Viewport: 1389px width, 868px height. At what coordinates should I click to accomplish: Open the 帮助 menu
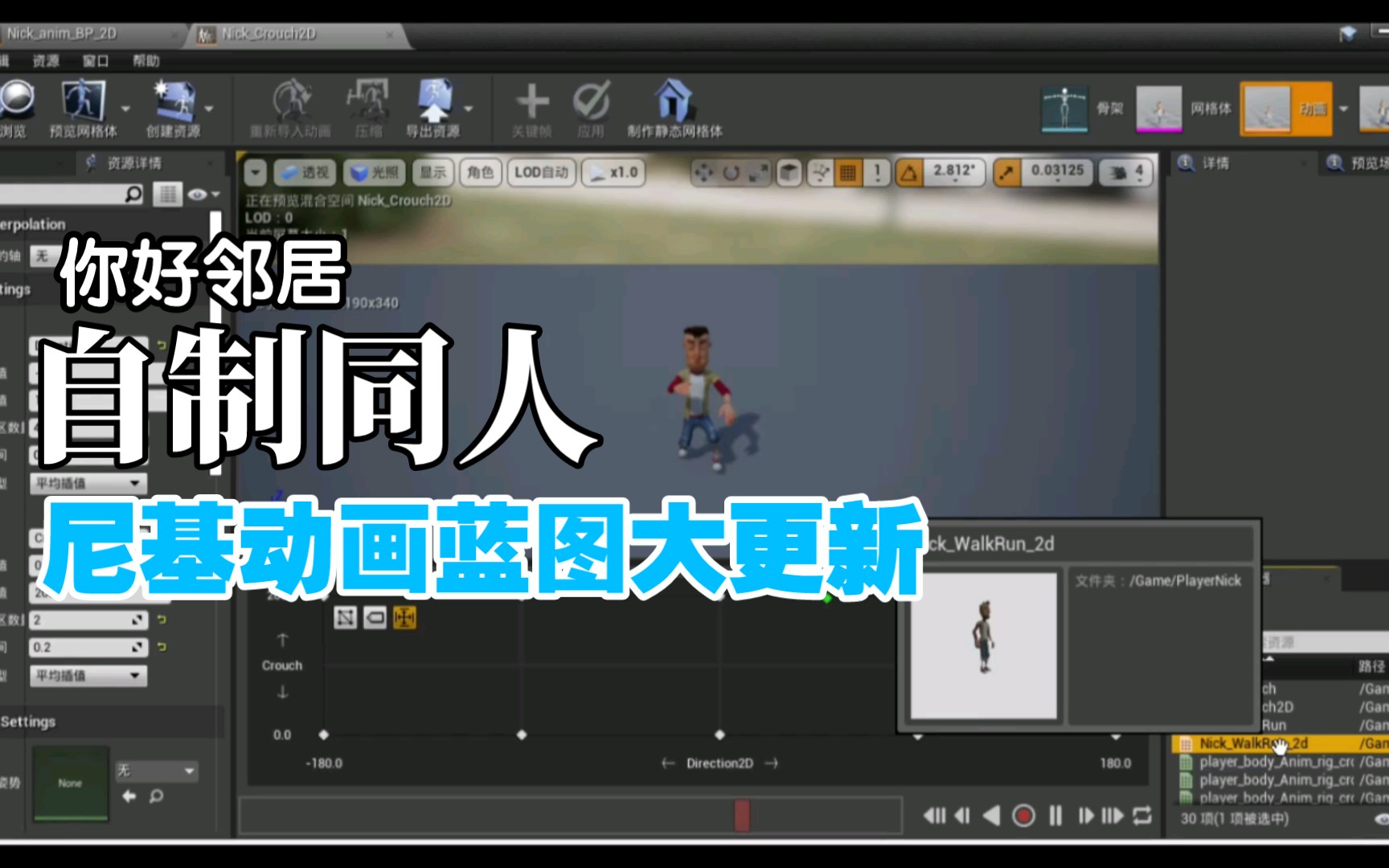[x=145, y=61]
